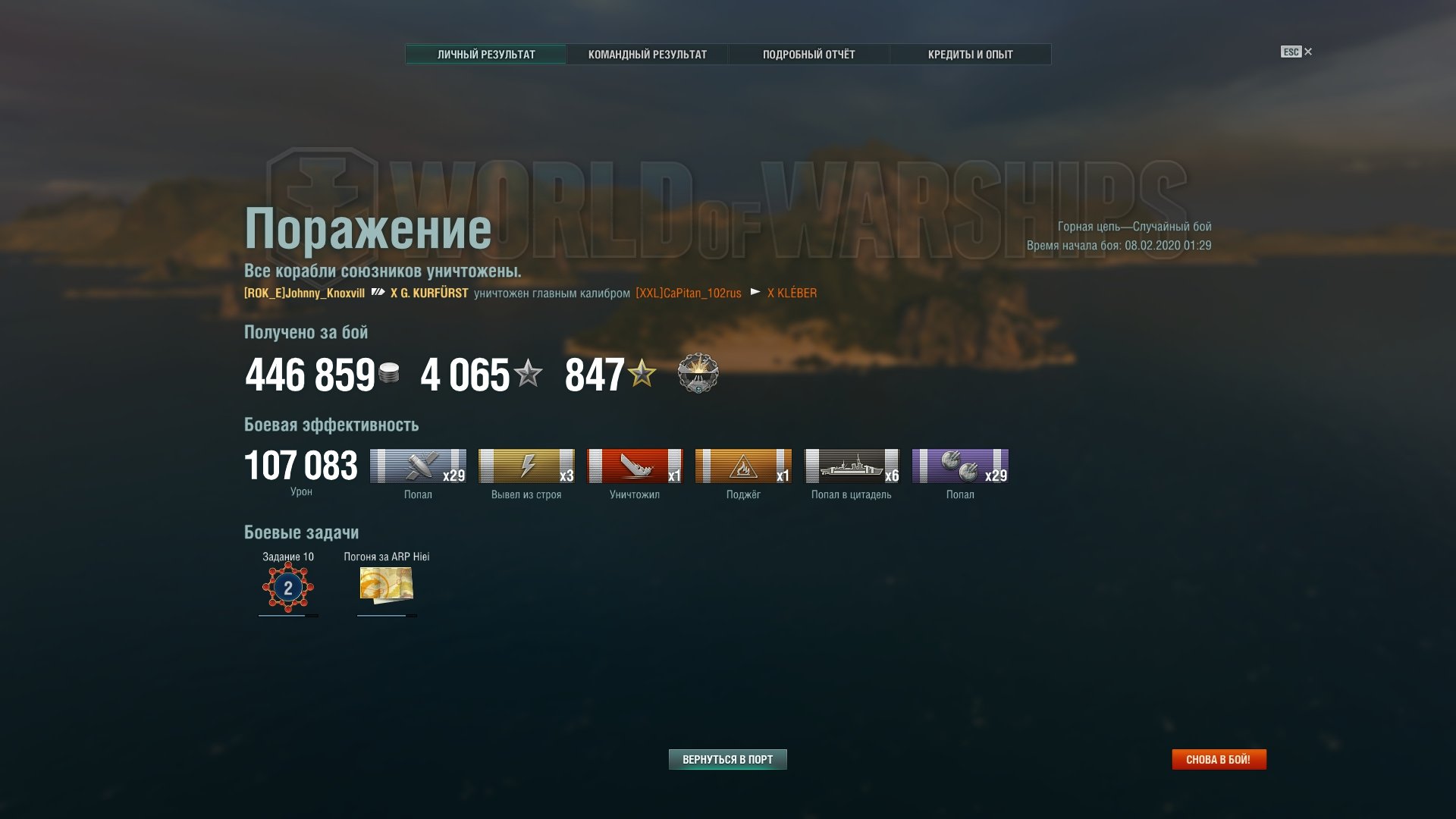Open the 'Погоня за ARP Hiei' mission icon

click(386, 585)
